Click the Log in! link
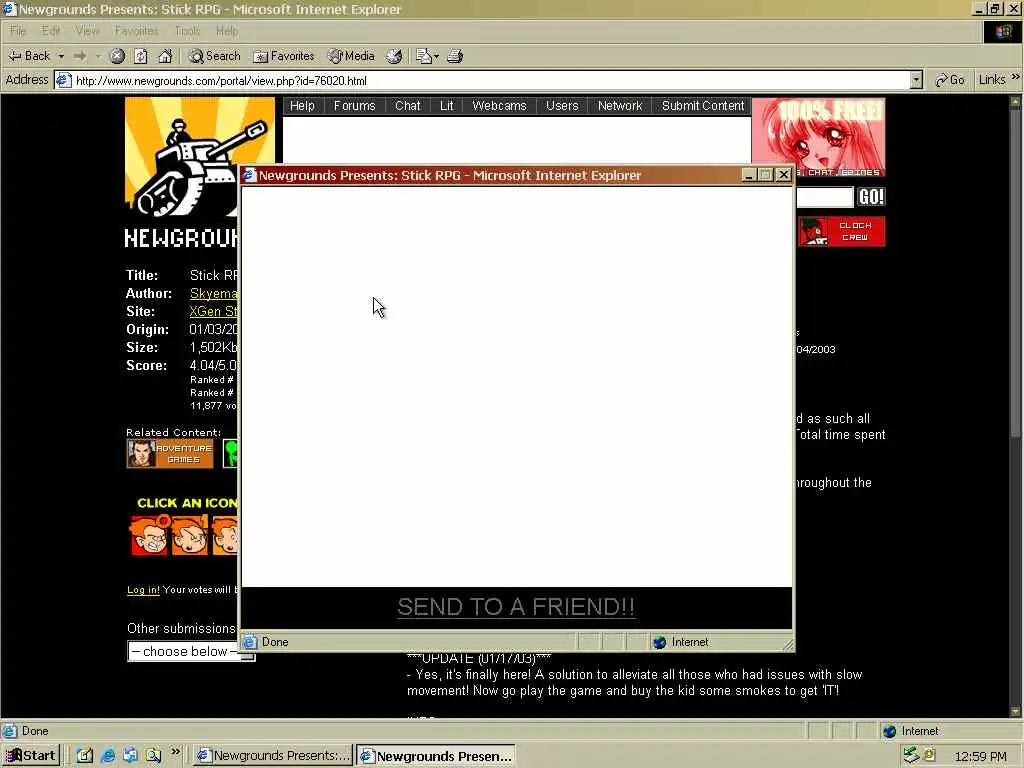 143,590
